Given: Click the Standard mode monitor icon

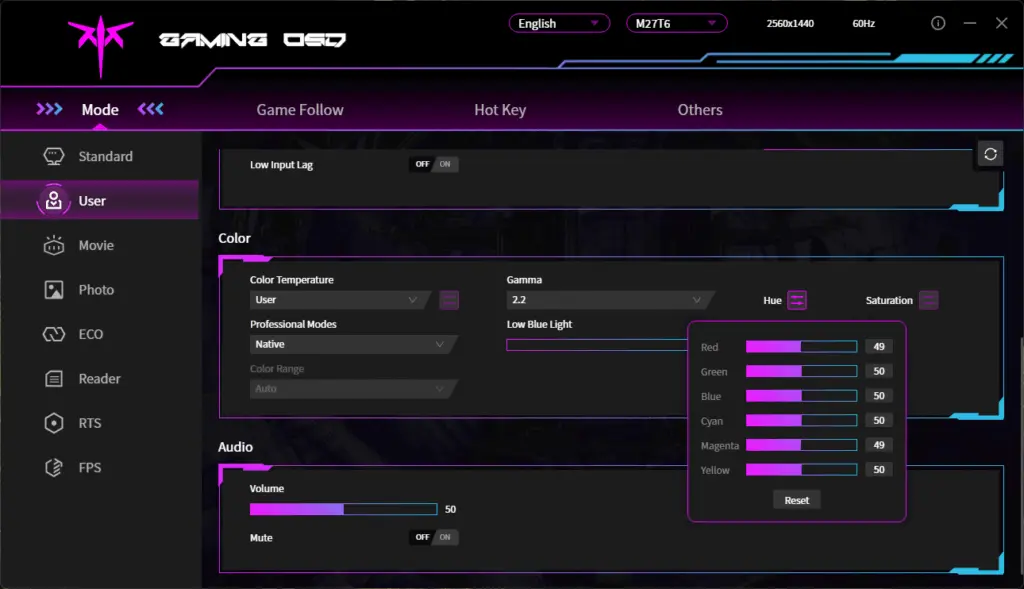Looking at the screenshot, I should (54, 157).
